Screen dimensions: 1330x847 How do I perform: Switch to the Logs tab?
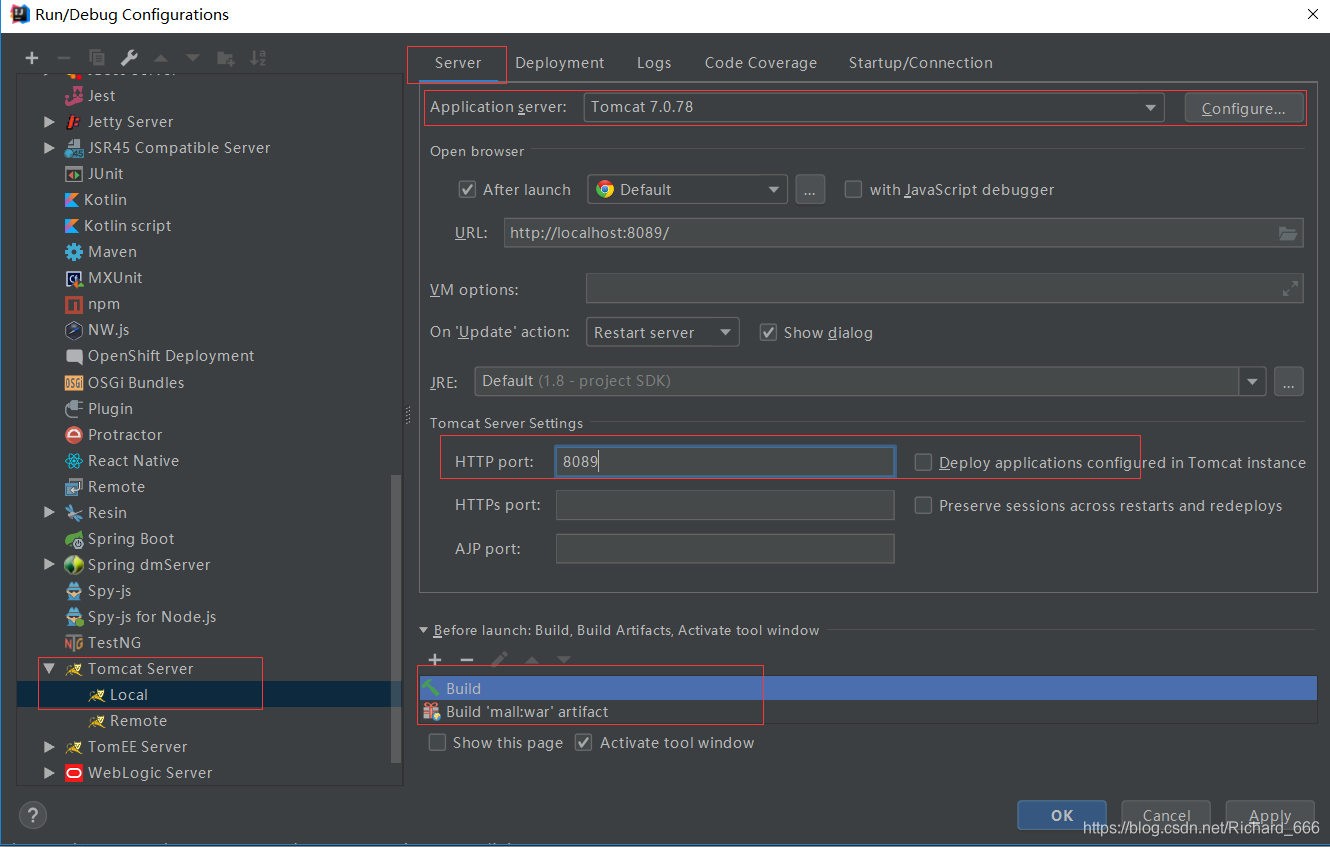point(654,63)
